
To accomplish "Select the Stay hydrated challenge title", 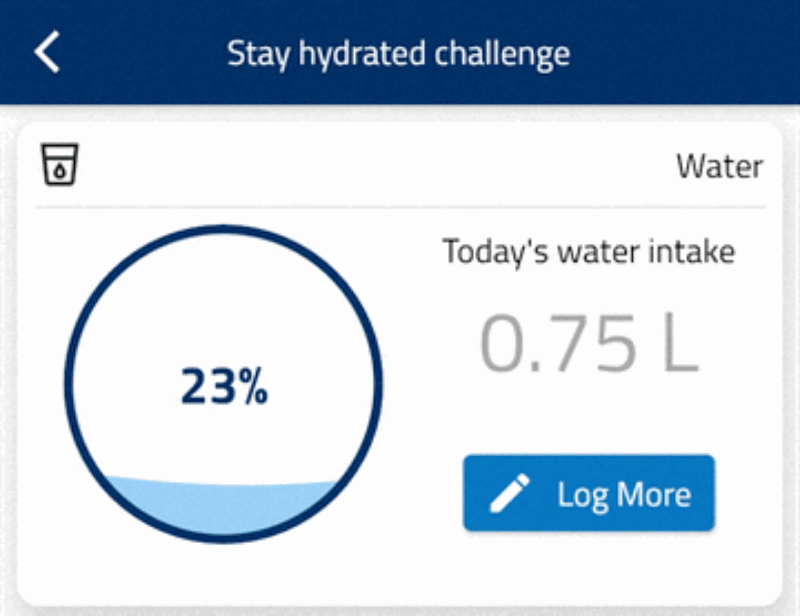I will coord(398,55).
